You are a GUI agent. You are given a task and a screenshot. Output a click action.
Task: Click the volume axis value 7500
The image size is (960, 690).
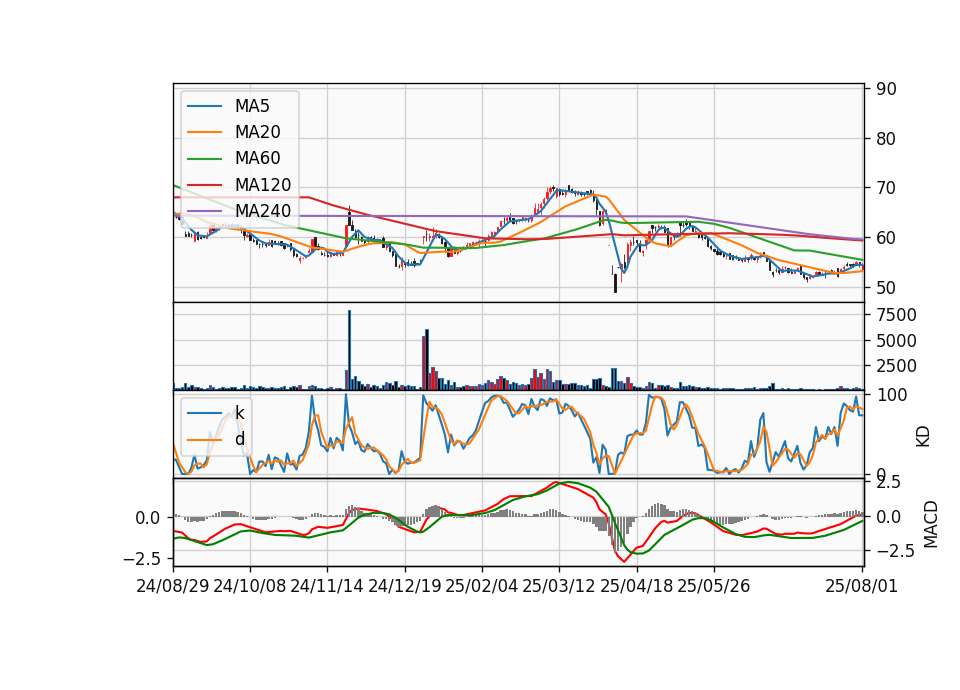click(896, 315)
